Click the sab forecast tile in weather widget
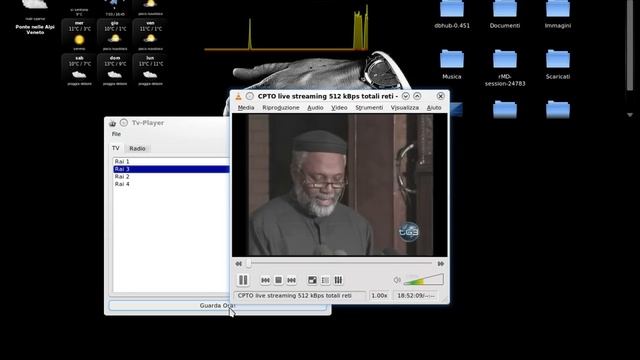The image size is (640, 360). coord(79,71)
